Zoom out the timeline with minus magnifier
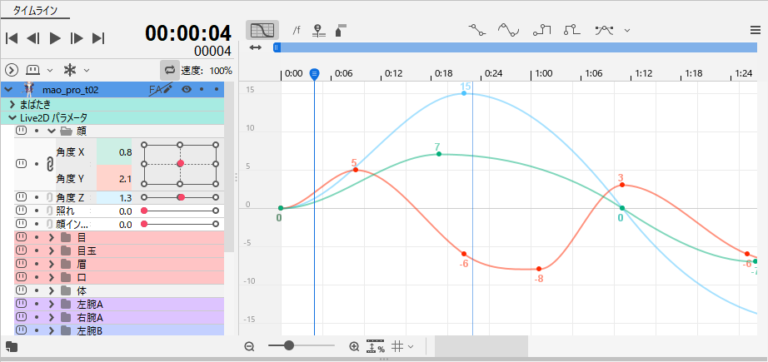Screen dimensions: 768x362 click(250, 346)
